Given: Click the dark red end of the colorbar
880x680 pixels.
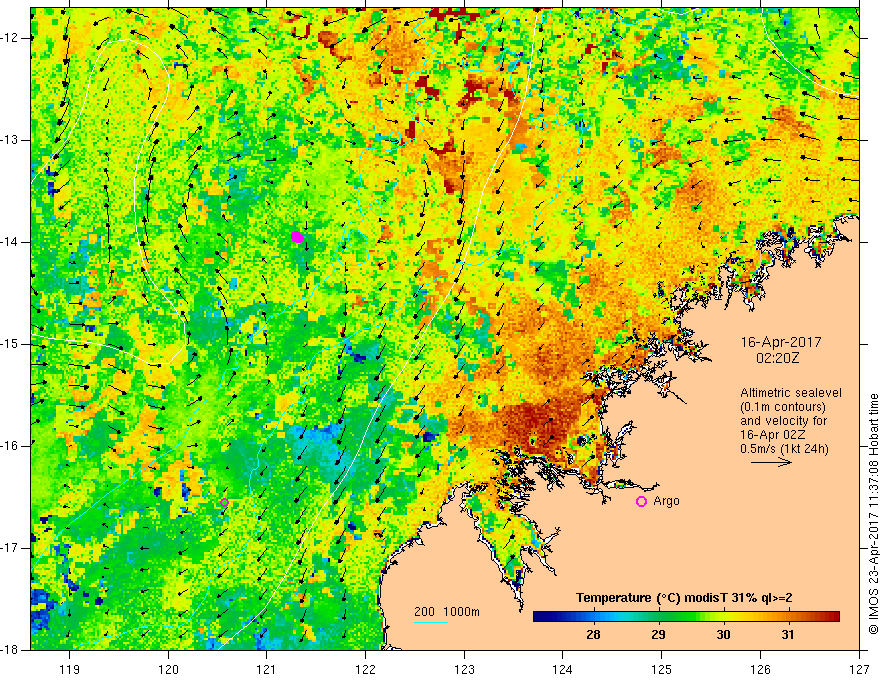Looking at the screenshot, I should (x=833, y=617).
